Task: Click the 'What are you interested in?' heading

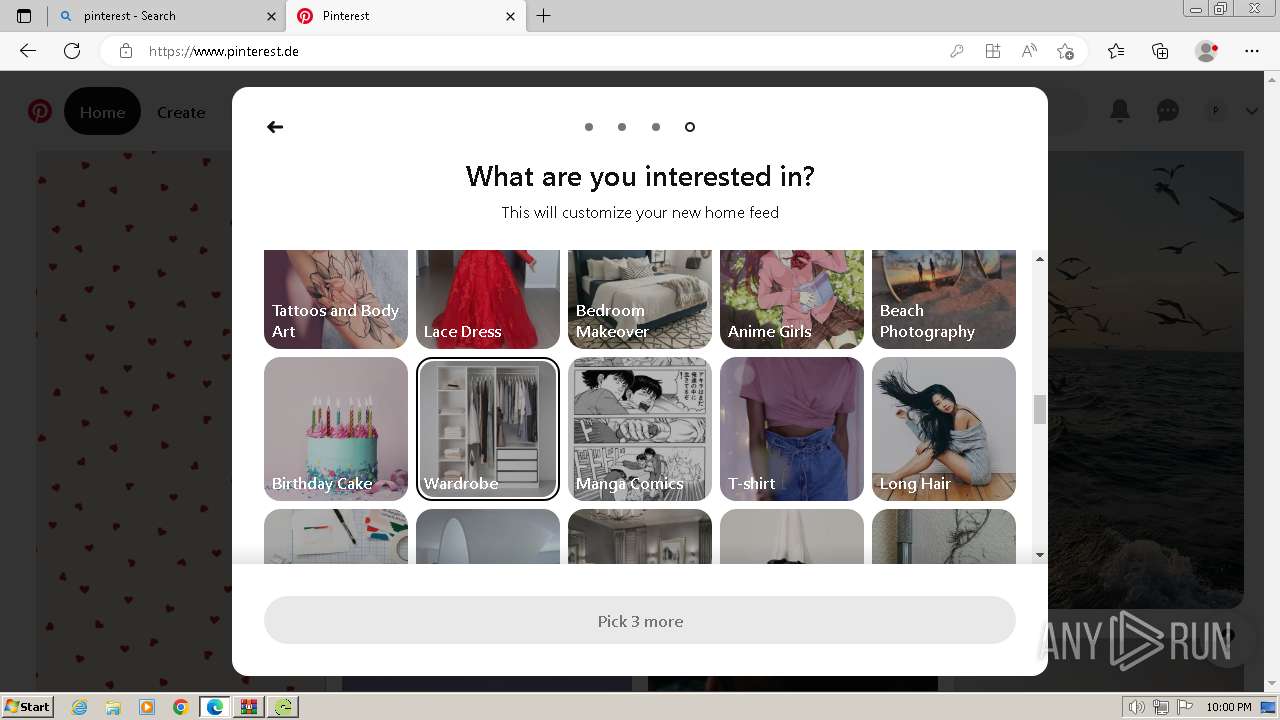Action: [x=640, y=177]
